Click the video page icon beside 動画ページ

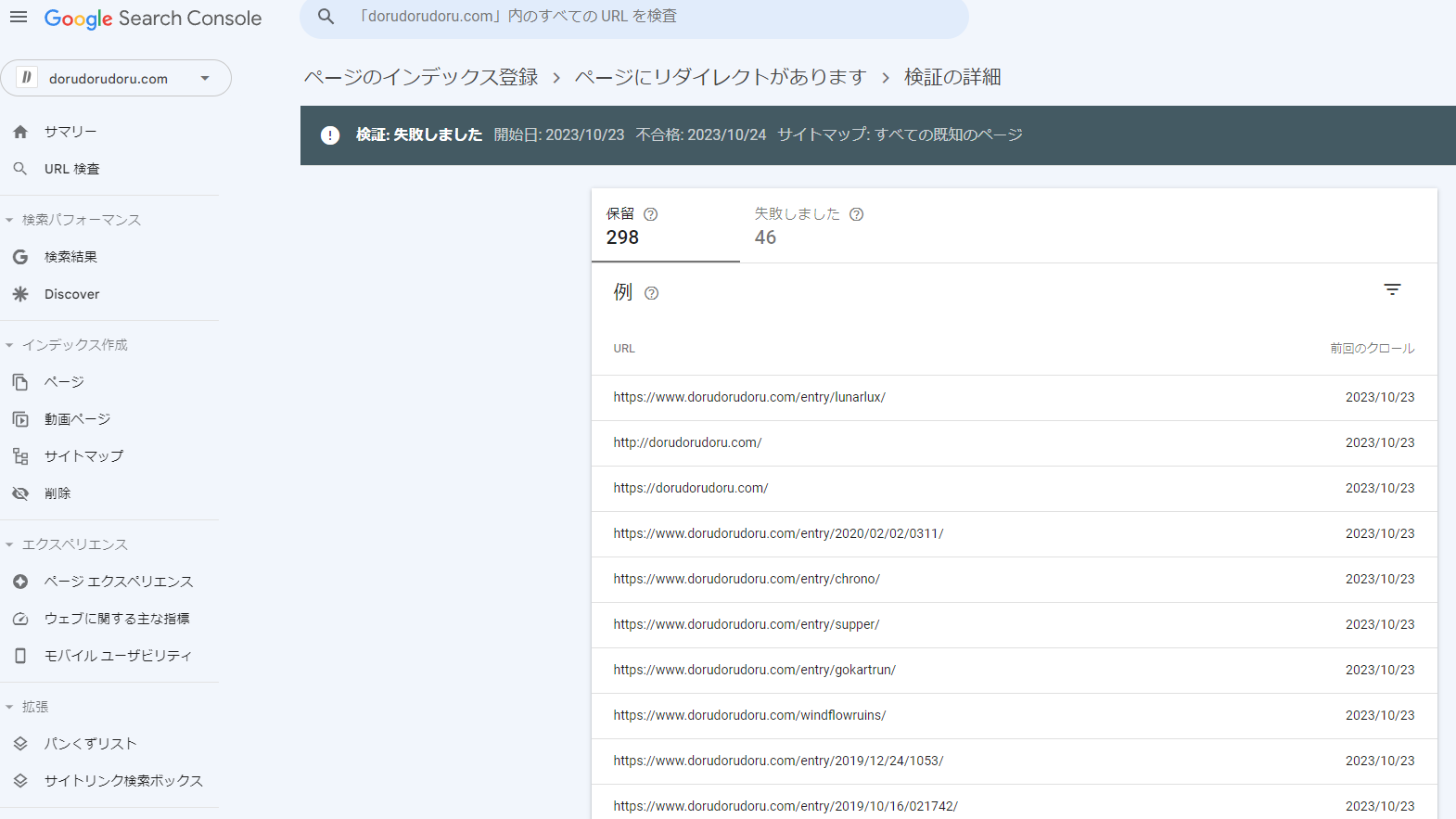(20, 419)
